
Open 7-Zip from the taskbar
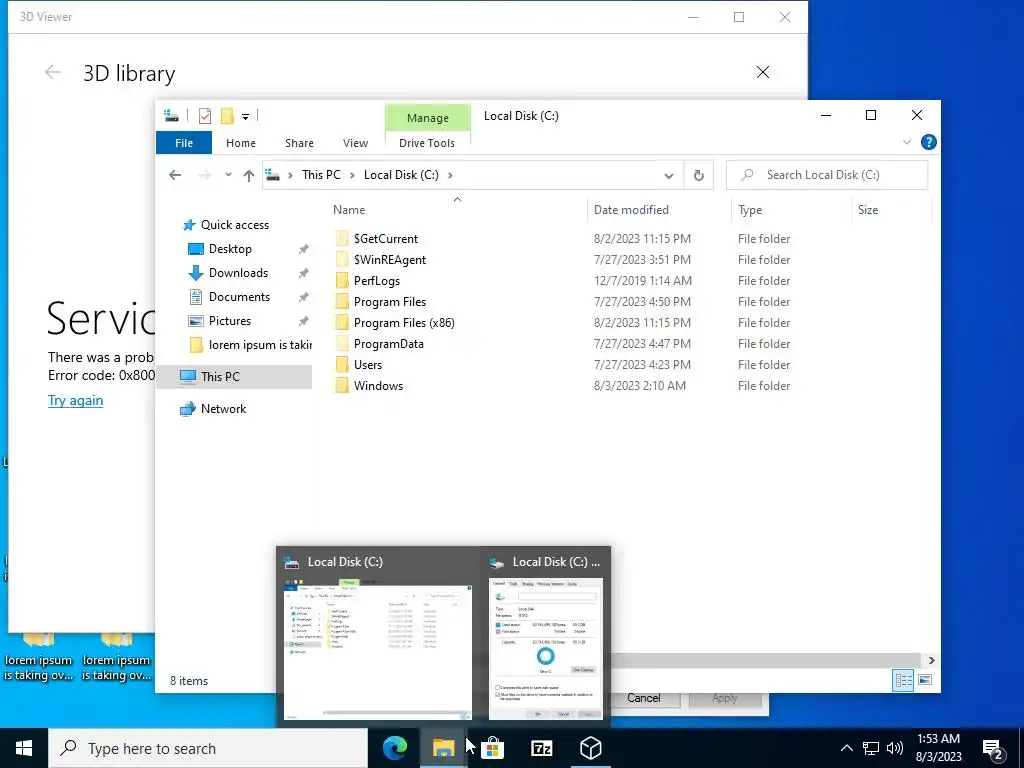tap(541, 748)
